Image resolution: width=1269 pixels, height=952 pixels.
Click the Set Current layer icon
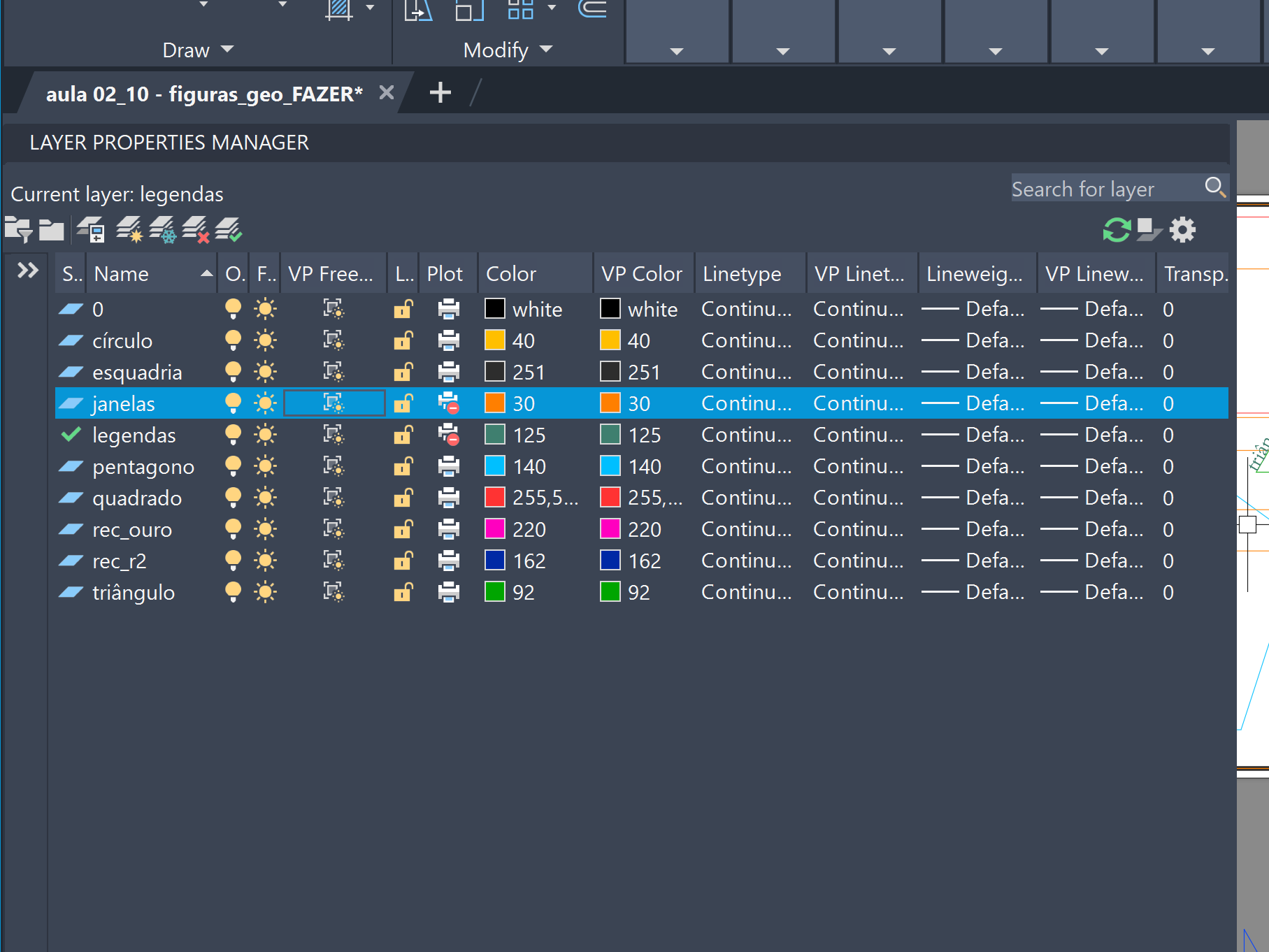229,229
